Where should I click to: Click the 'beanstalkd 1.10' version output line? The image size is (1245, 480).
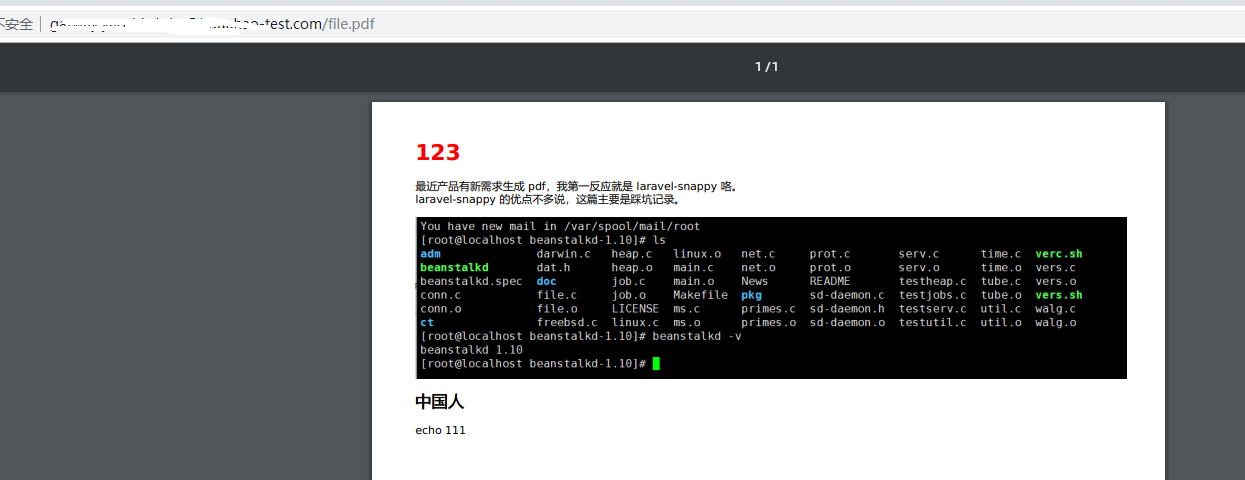[x=471, y=350]
